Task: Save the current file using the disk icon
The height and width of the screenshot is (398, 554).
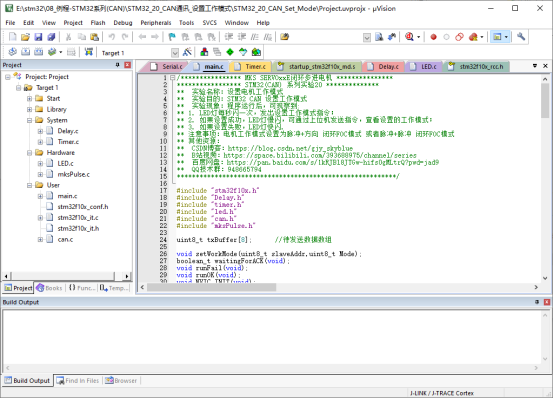Action: (38, 37)
